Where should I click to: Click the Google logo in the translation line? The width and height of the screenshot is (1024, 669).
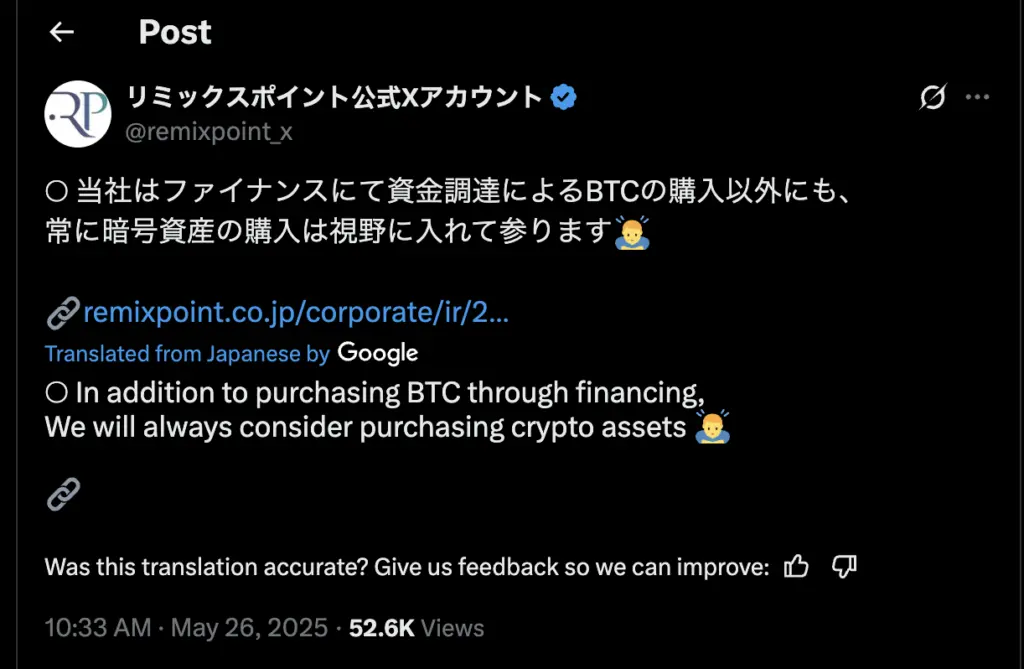[379, 353]
